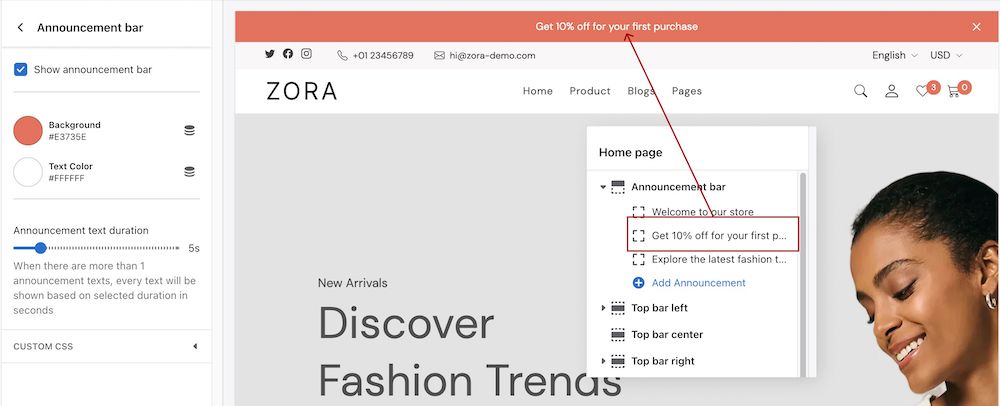Click the 'New Arrivals' hero subtitle
This screenshot has width=1000, height=406.
pyautogui.click(x=352, y=283)
